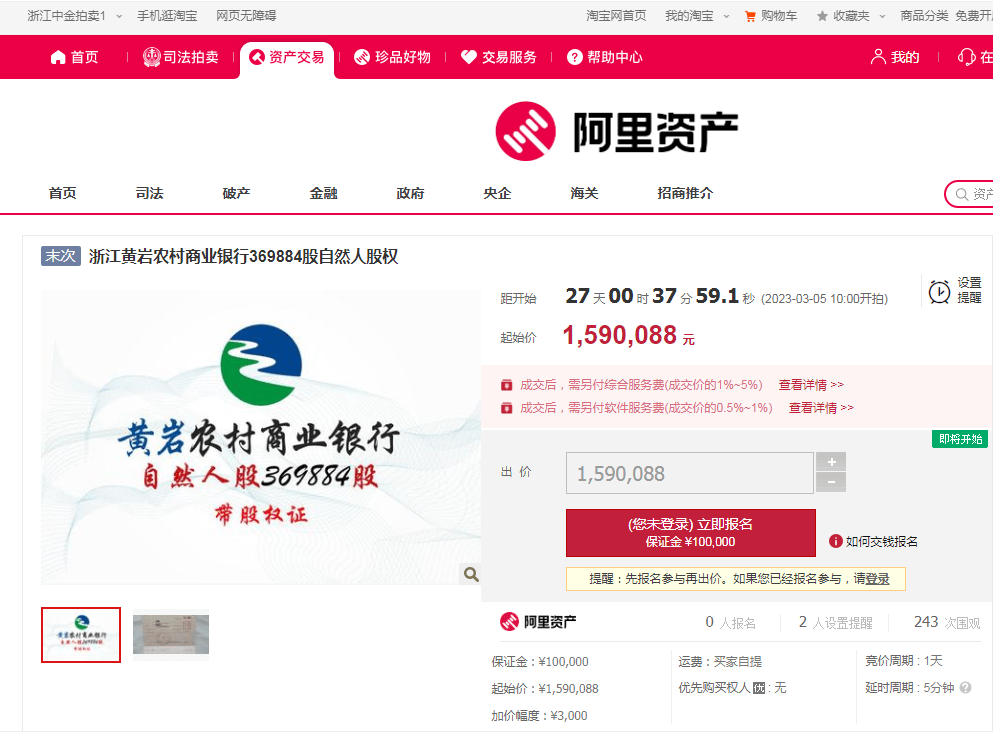Open the 帮助中心 help center tab

[604, 57]
